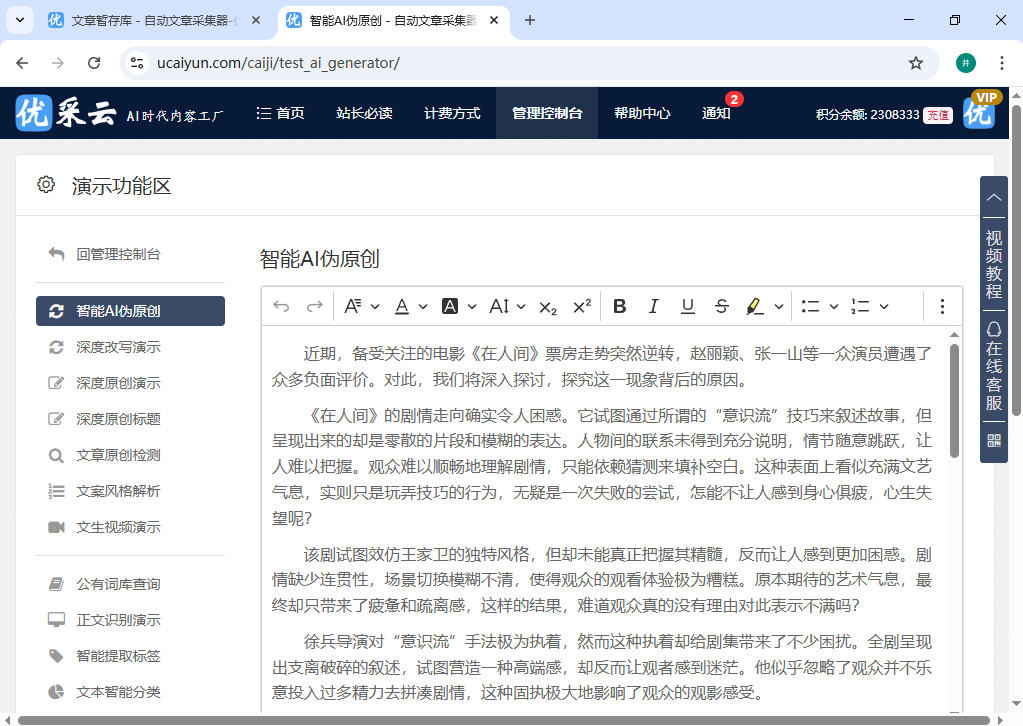Switch to the 文章暂存库 browser tab
This screenshot has width=1023, height=726.
pyautogui.click(x=150, y=20)
